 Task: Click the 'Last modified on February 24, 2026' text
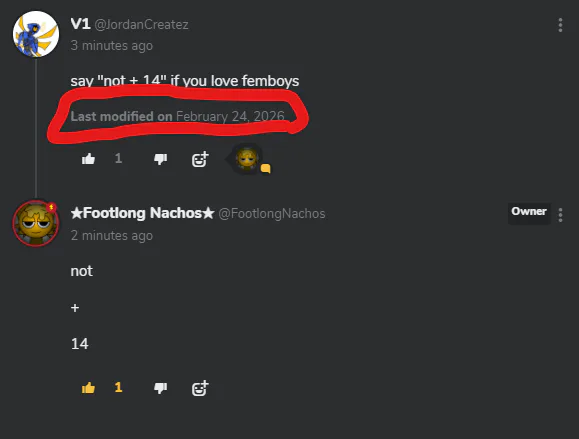tap(178, 116)
